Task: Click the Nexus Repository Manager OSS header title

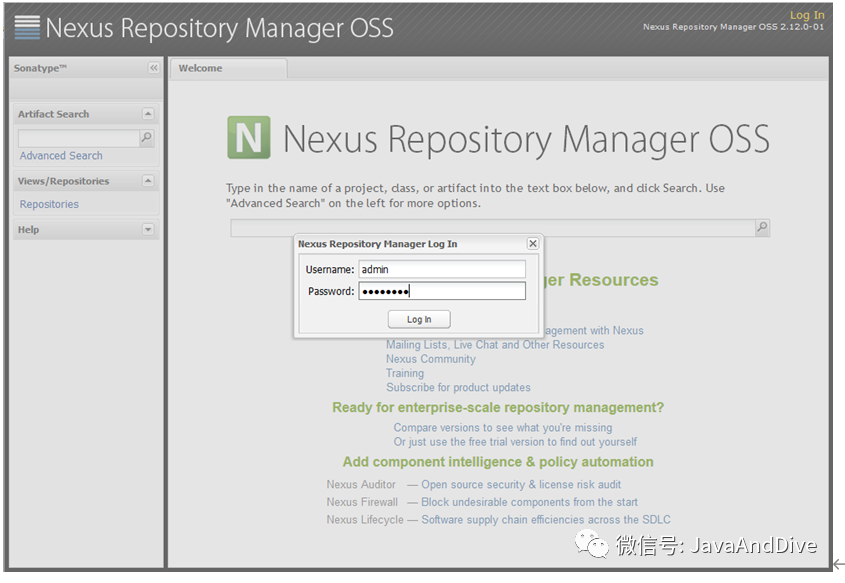Action: coord(219,28)
